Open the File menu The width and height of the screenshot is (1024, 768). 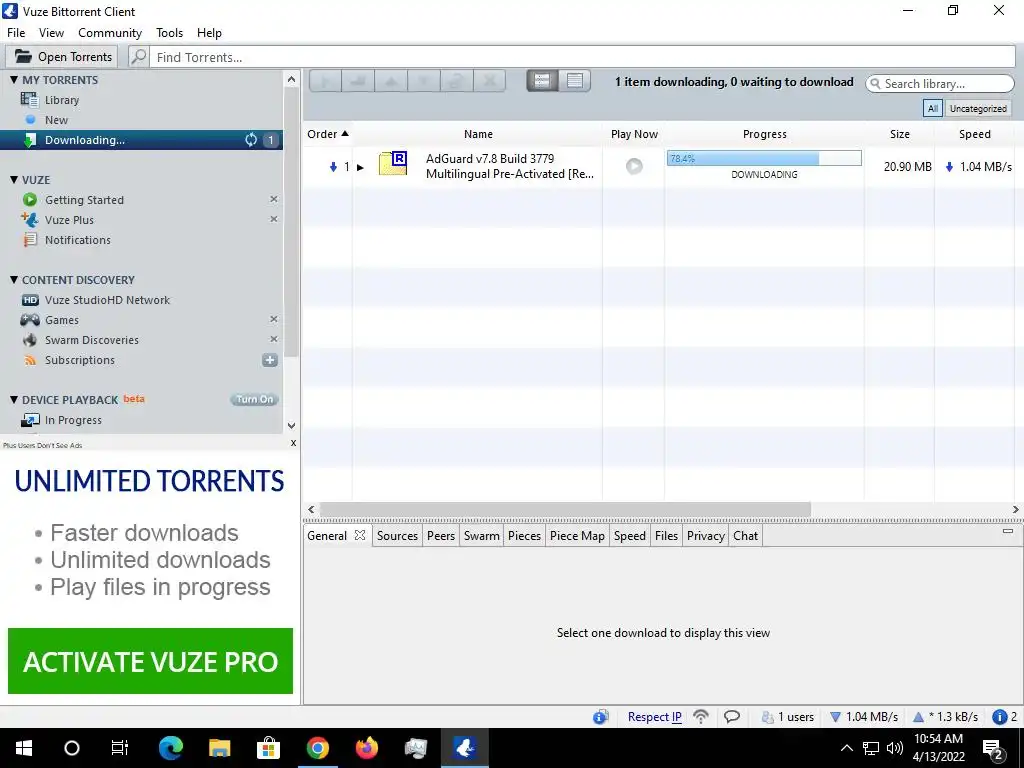point(16,33)
